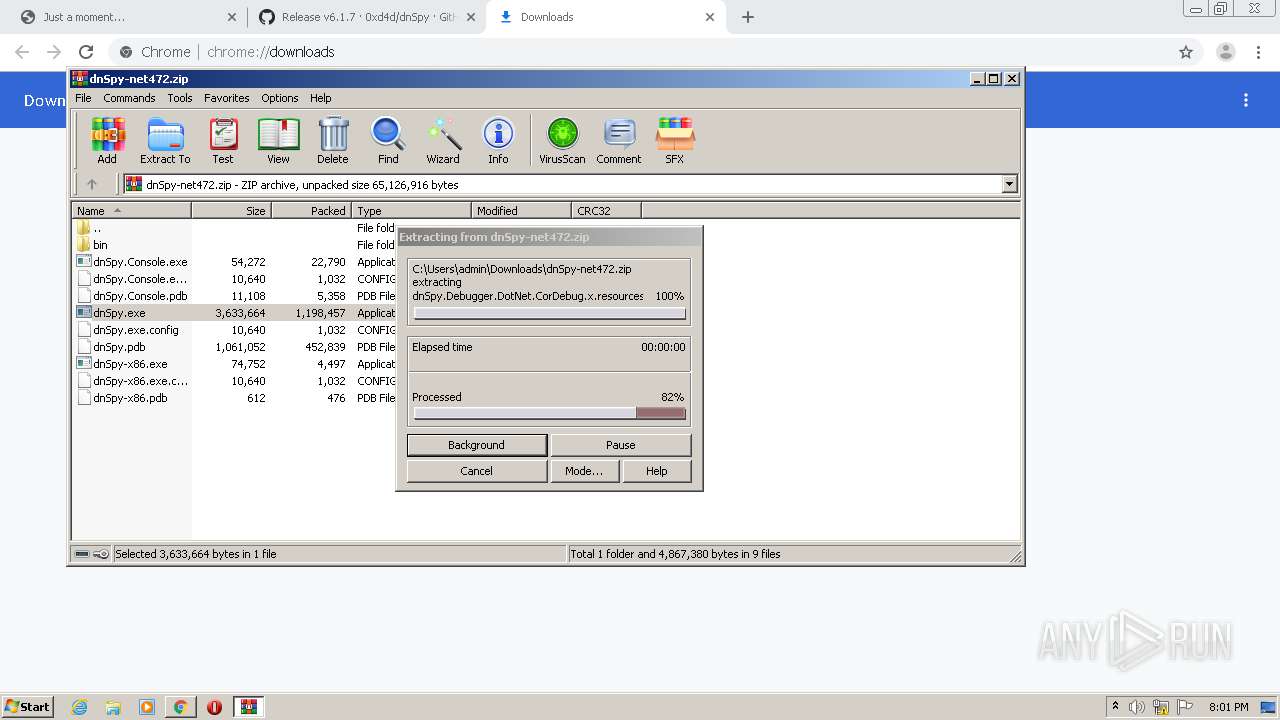The image size is (1280, 720).
Task: Click the Delete trash can icon
Action: [x=333, y=140]
